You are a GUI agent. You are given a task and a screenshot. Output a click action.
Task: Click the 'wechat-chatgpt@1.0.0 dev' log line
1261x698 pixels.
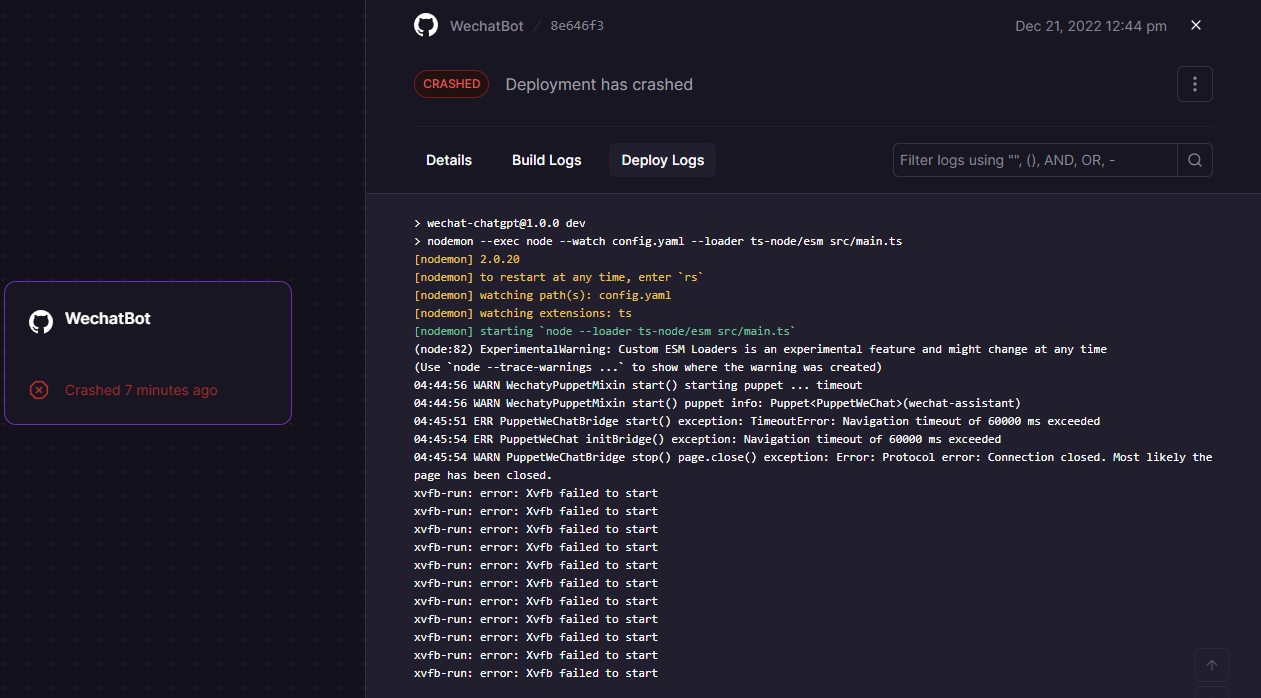point(499,223)
